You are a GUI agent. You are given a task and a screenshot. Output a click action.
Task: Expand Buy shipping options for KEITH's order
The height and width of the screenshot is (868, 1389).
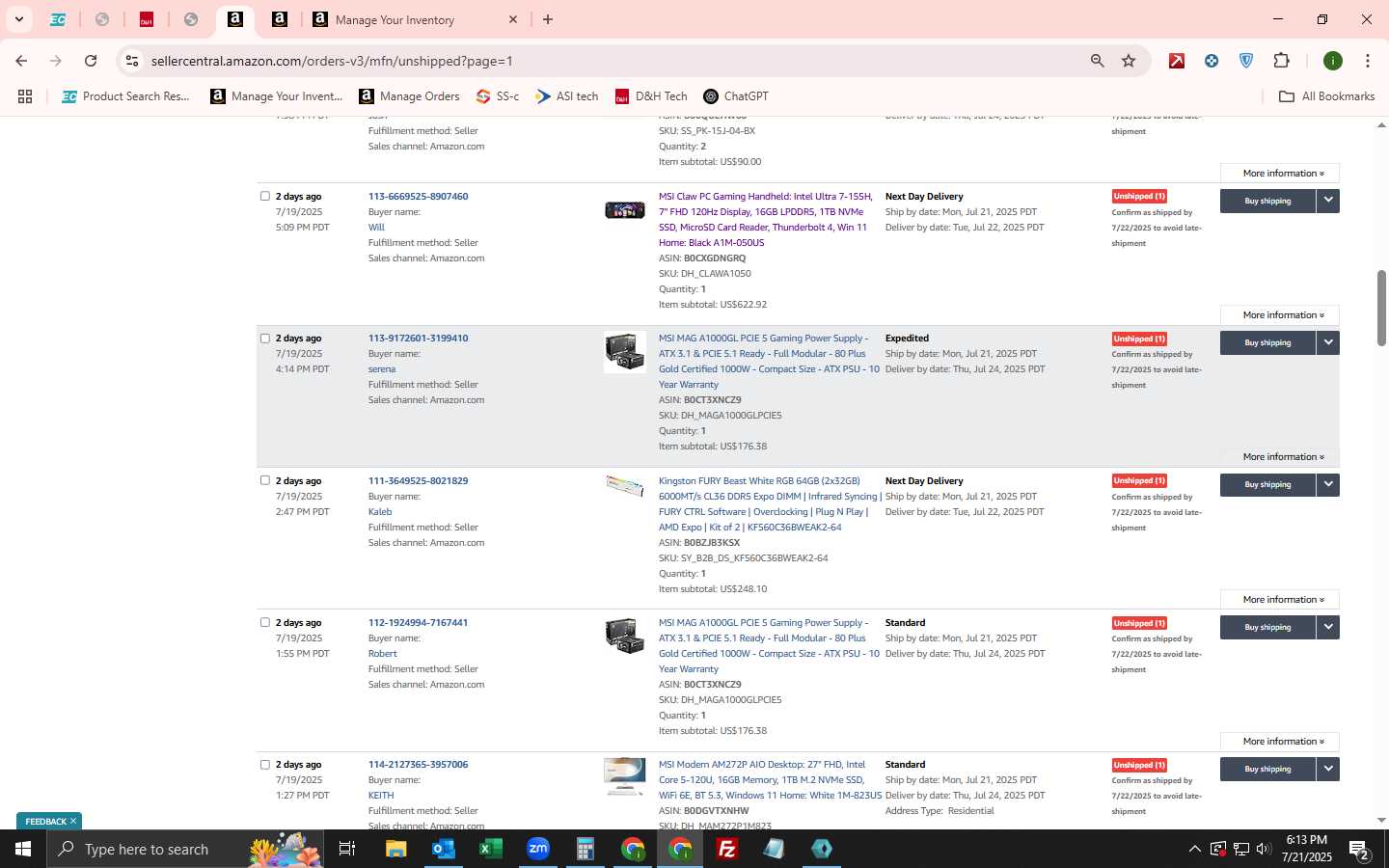point(1328,769)
